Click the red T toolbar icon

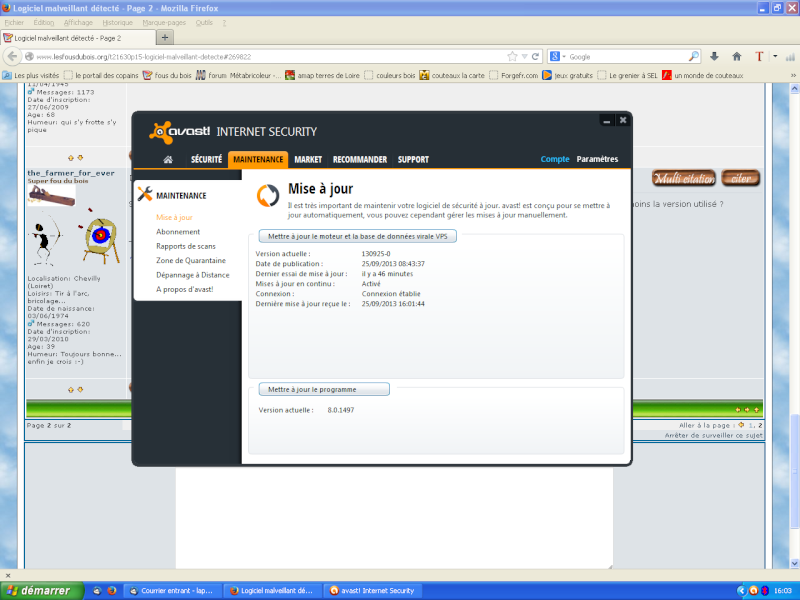(x=759, y=57)
